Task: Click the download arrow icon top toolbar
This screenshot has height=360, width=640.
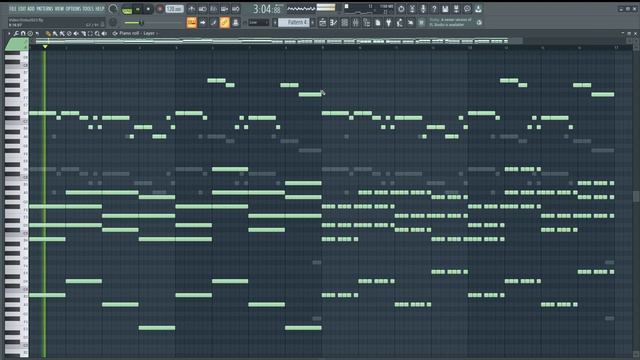Action: [478, 9]
